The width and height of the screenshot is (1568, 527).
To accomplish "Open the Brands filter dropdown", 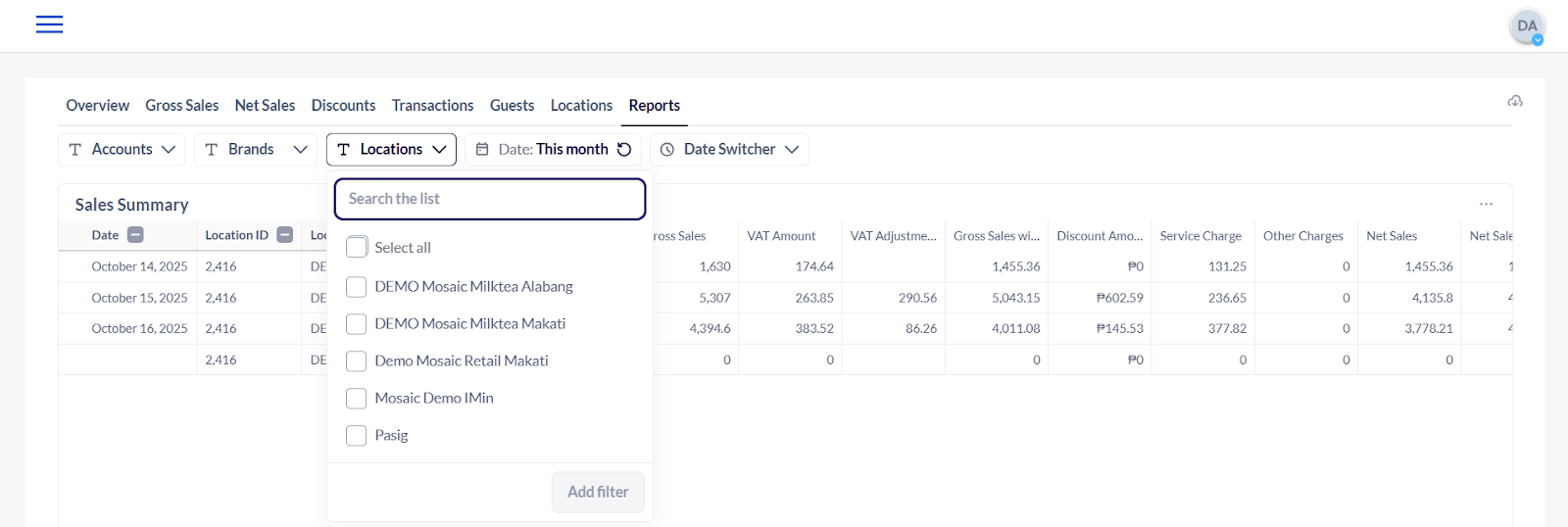I will 256,149.
